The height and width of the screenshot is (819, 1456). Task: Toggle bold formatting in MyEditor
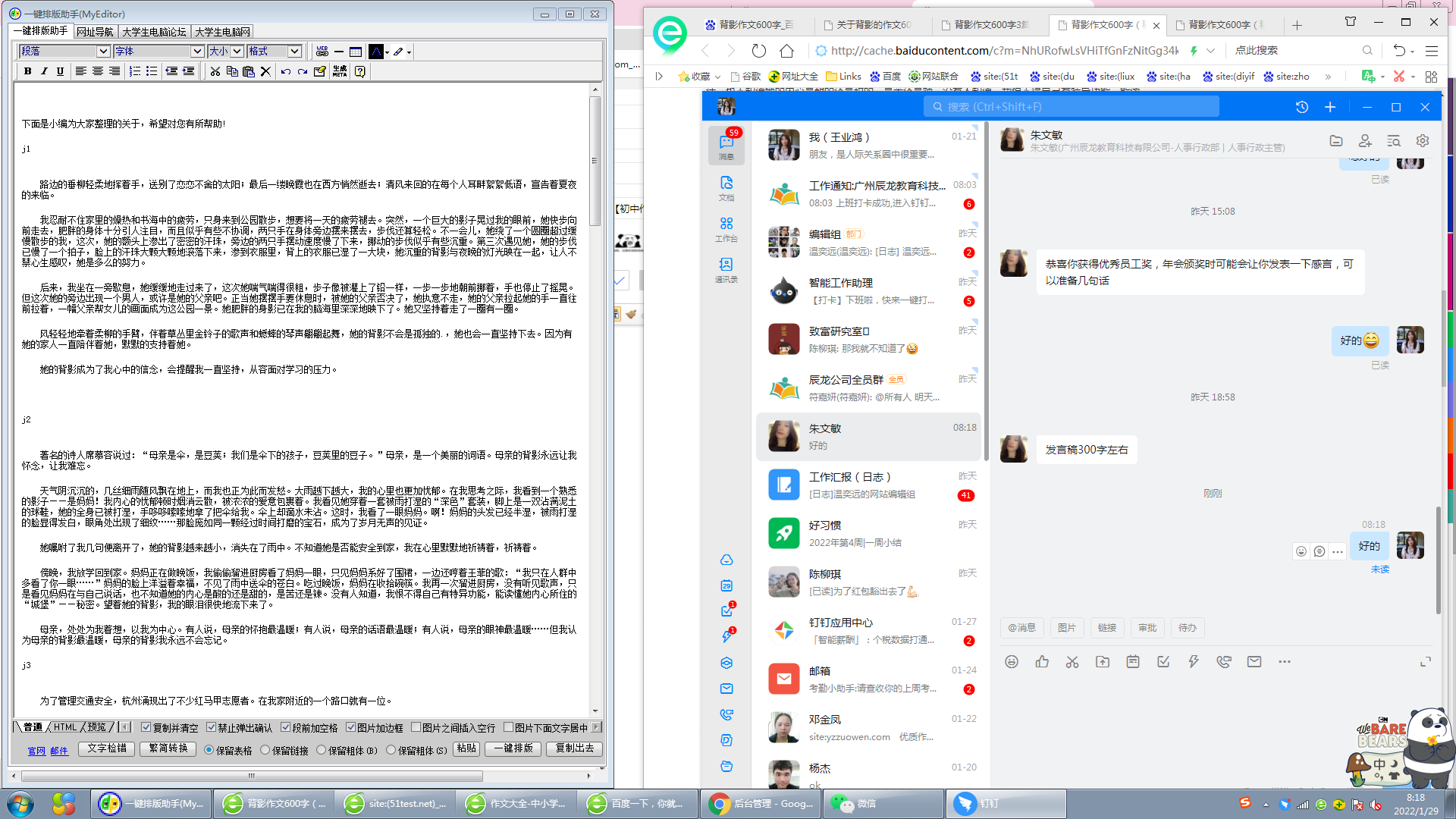pyautogui.click(x=28, y=71)
